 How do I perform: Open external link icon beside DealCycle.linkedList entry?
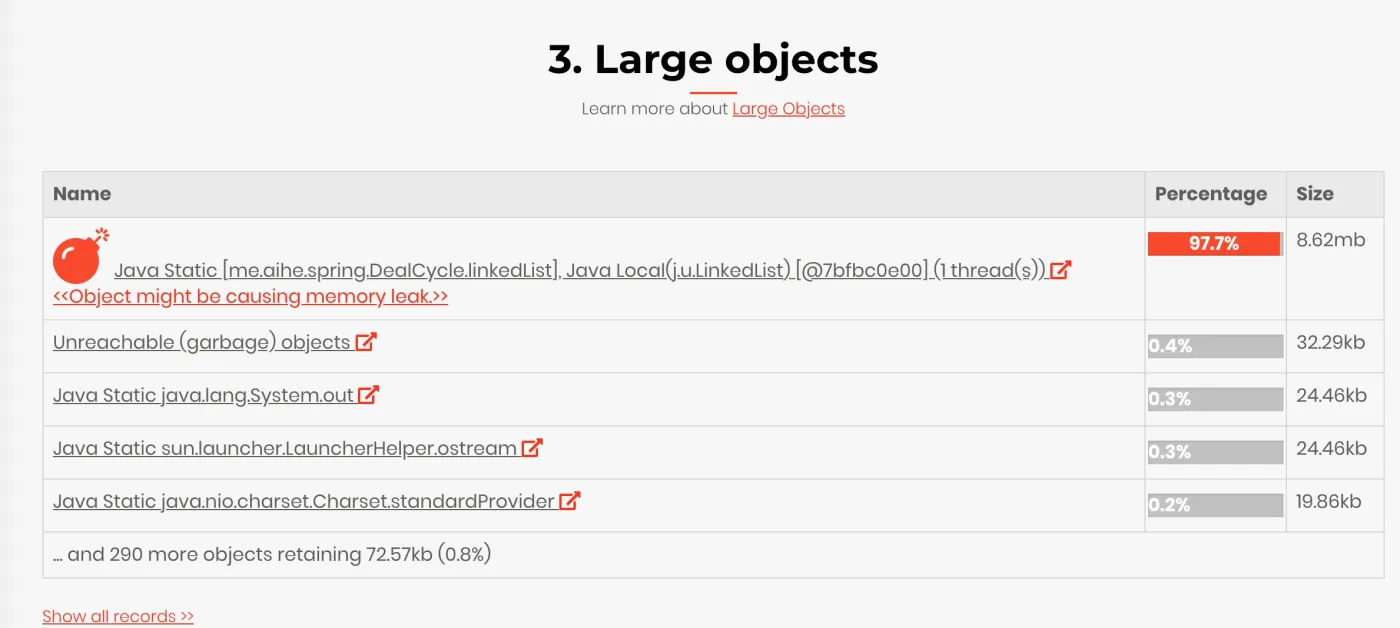(1060, 269)
